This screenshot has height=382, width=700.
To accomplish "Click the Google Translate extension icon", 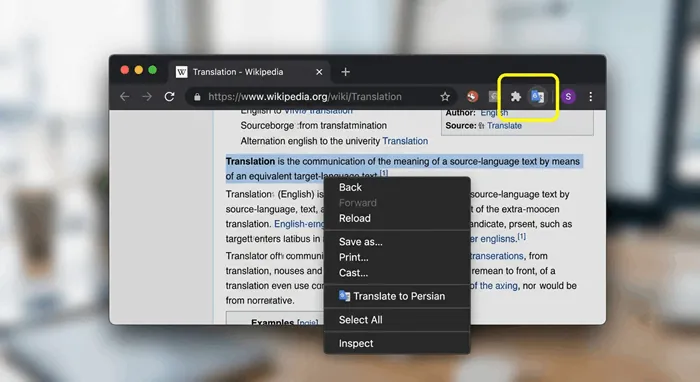I will pos(538,96).
